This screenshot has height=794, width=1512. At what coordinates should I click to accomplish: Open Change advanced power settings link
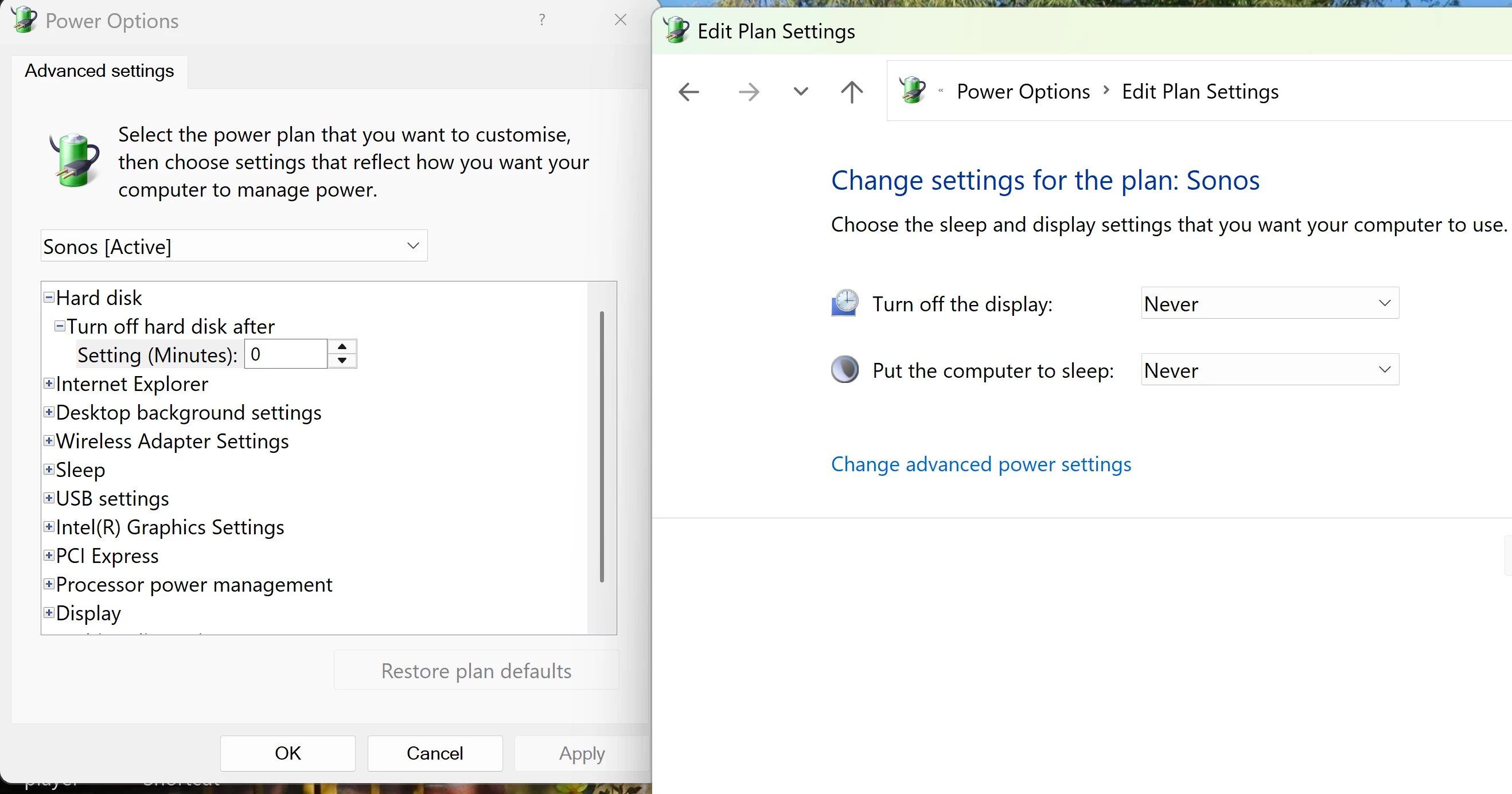[981, 464]
